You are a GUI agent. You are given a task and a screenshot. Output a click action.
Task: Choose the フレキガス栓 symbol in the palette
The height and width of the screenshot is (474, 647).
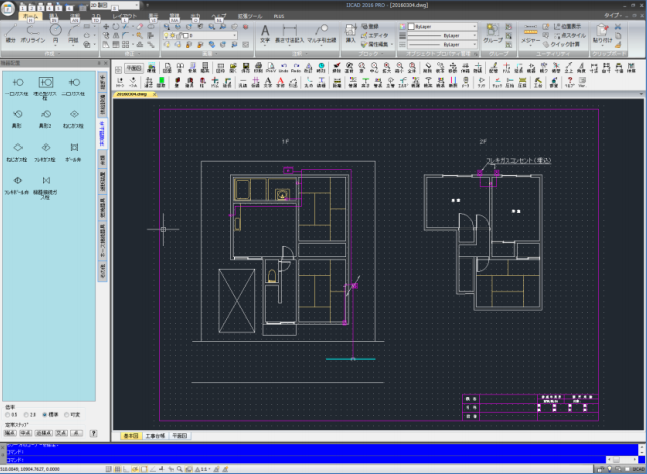[44, 150]
